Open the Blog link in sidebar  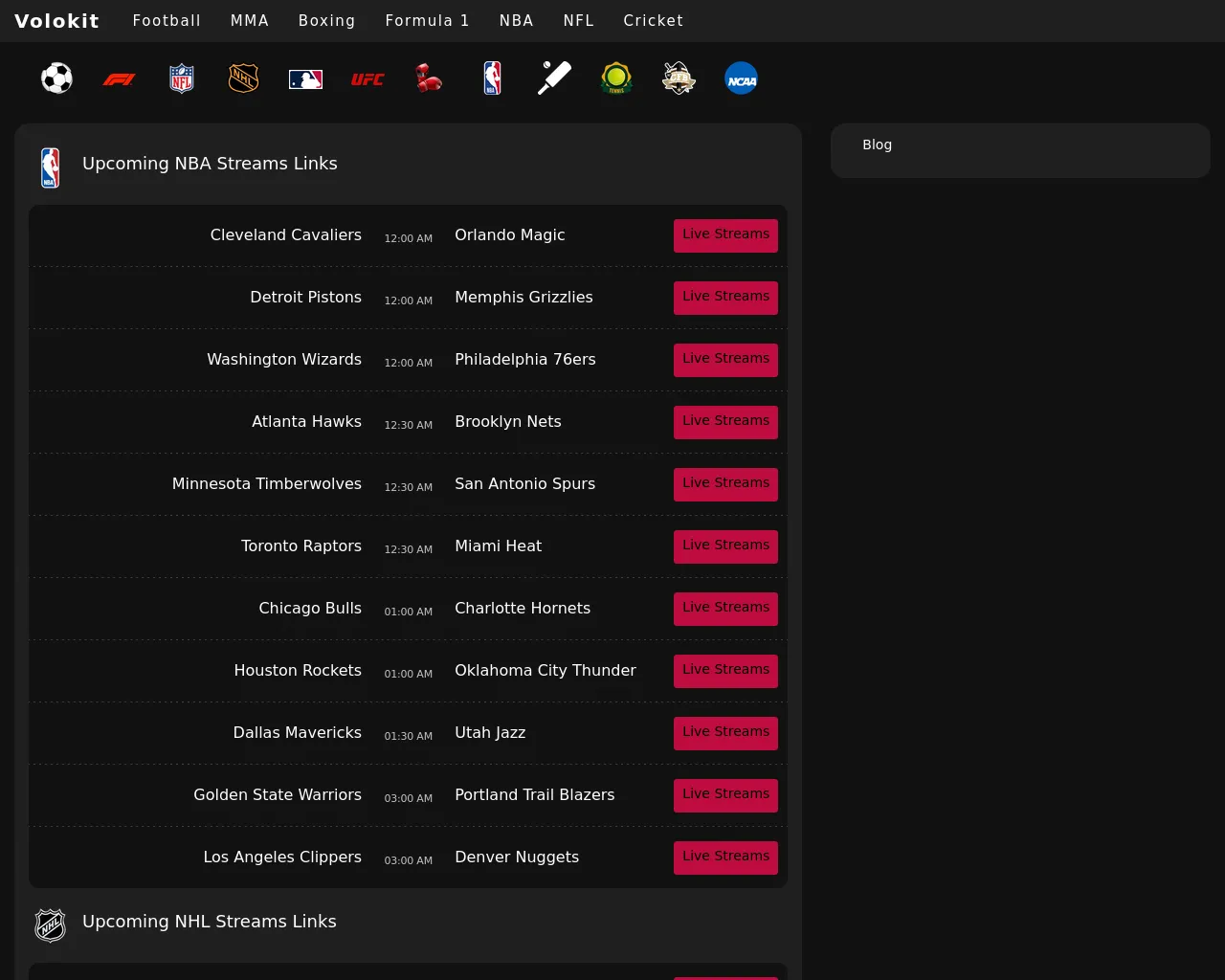tap(877, 145)
